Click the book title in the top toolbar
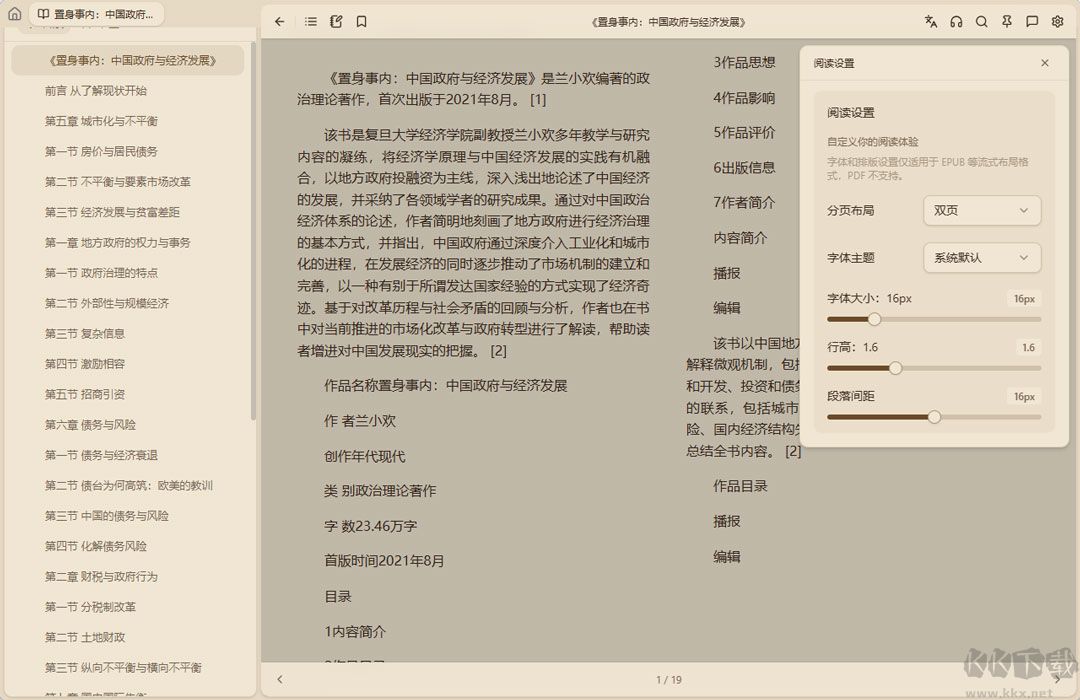This screenshot has width=1080, height=700. coord(668,22)
